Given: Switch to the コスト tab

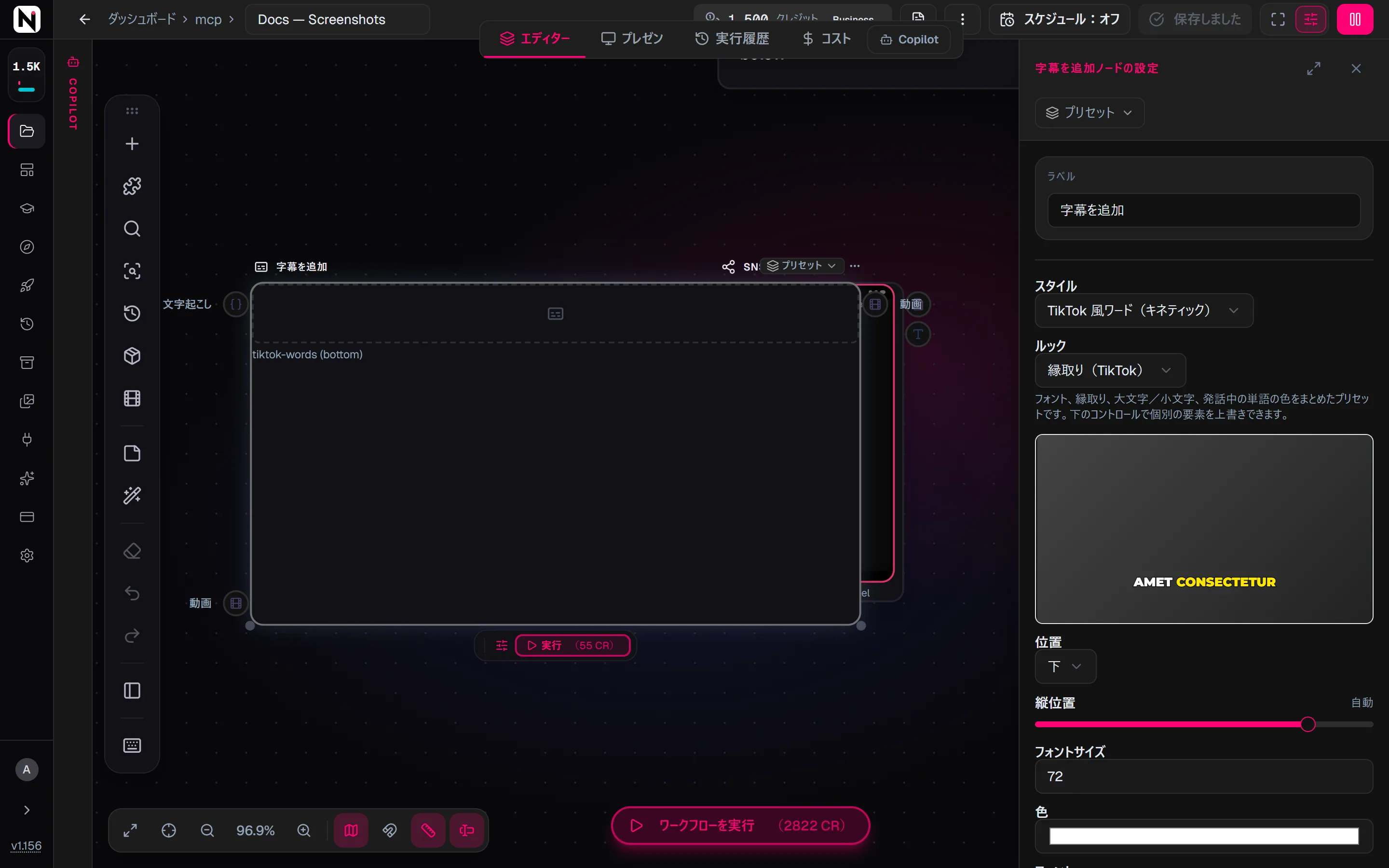Looking at the screenshot, I should click(x=827, y=39).
